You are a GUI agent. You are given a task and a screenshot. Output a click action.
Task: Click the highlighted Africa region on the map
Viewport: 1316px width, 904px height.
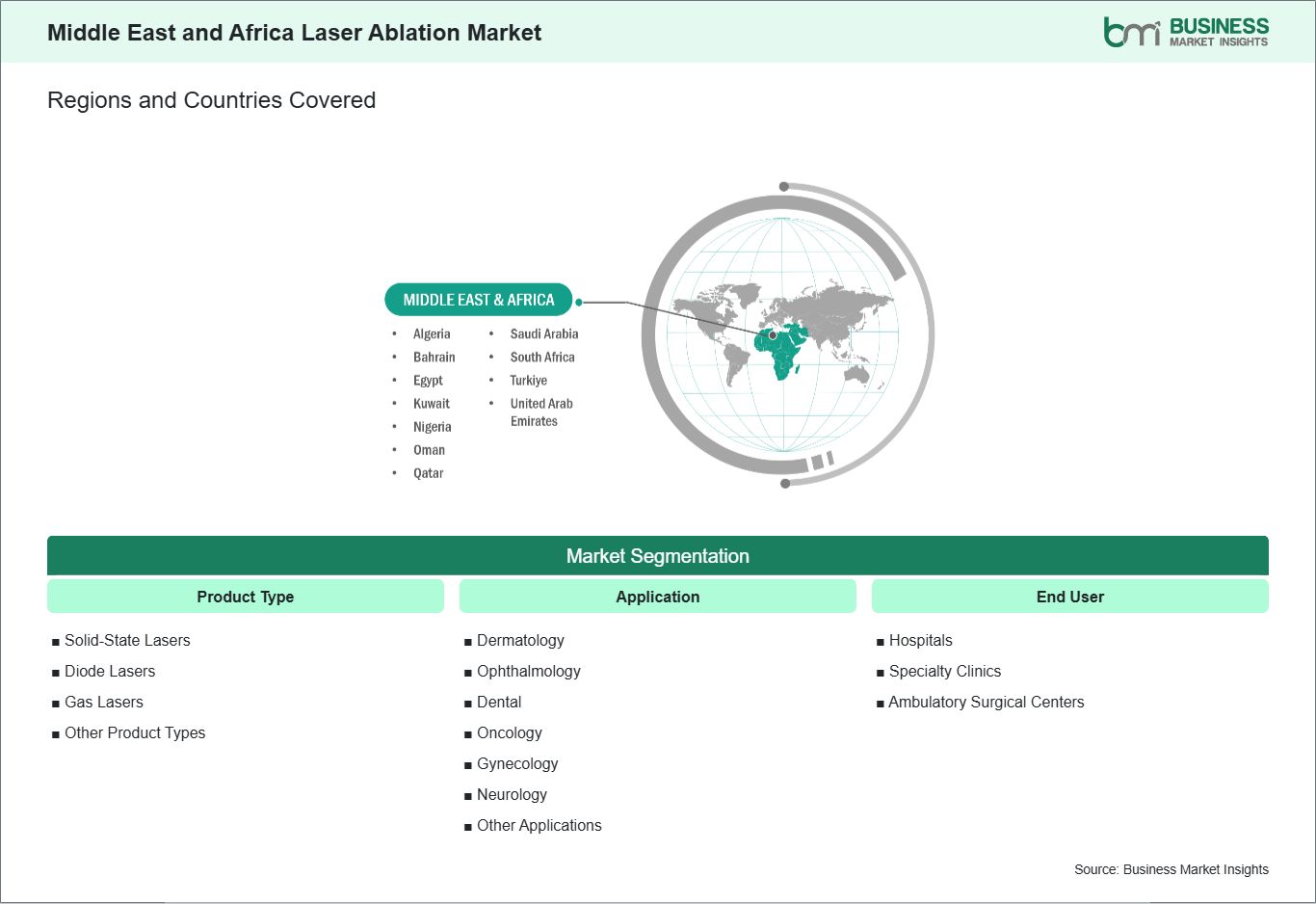click(782, 352)
